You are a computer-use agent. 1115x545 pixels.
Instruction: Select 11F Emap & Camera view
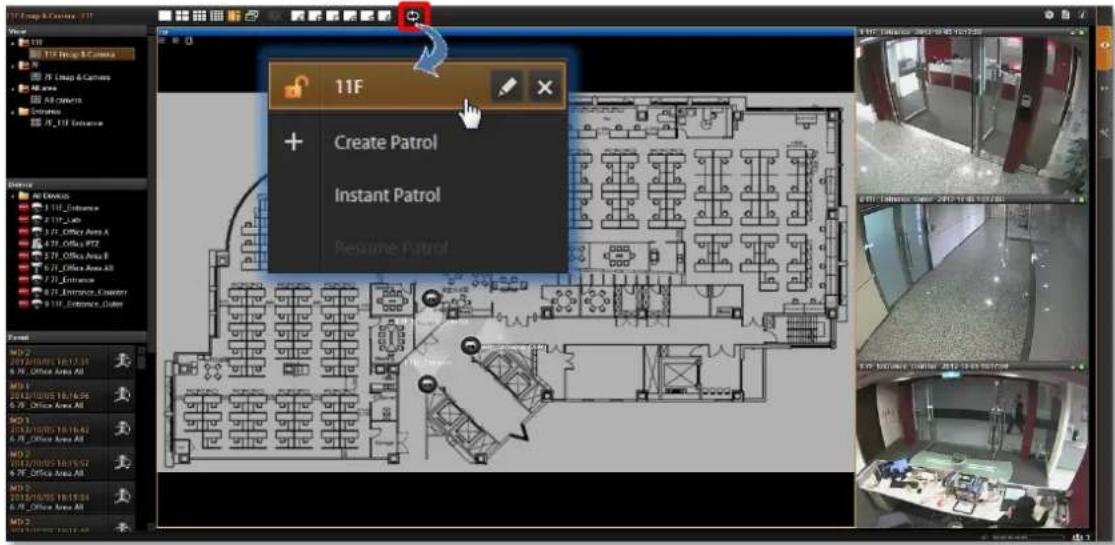coord(80,53)
